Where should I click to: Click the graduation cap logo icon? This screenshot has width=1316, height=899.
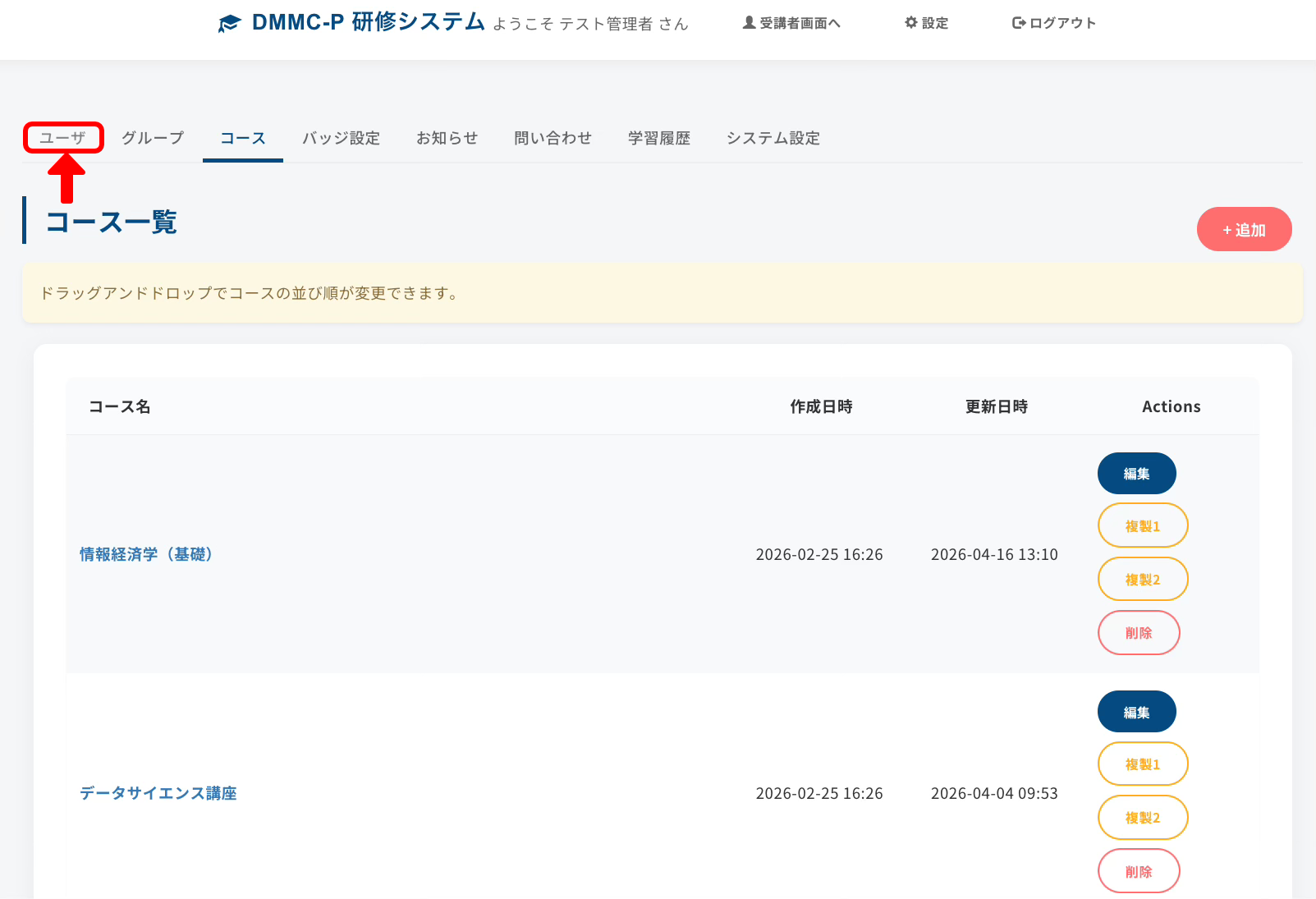tap(229, 24)
